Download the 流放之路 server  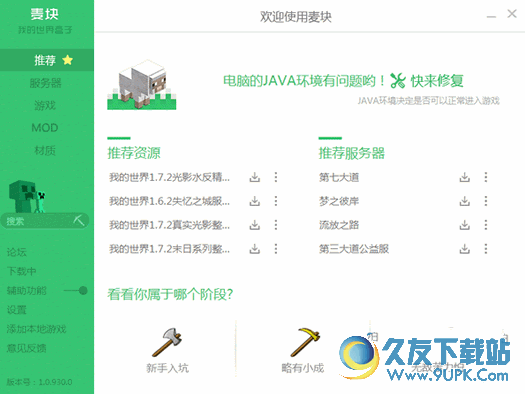point(464,225)
